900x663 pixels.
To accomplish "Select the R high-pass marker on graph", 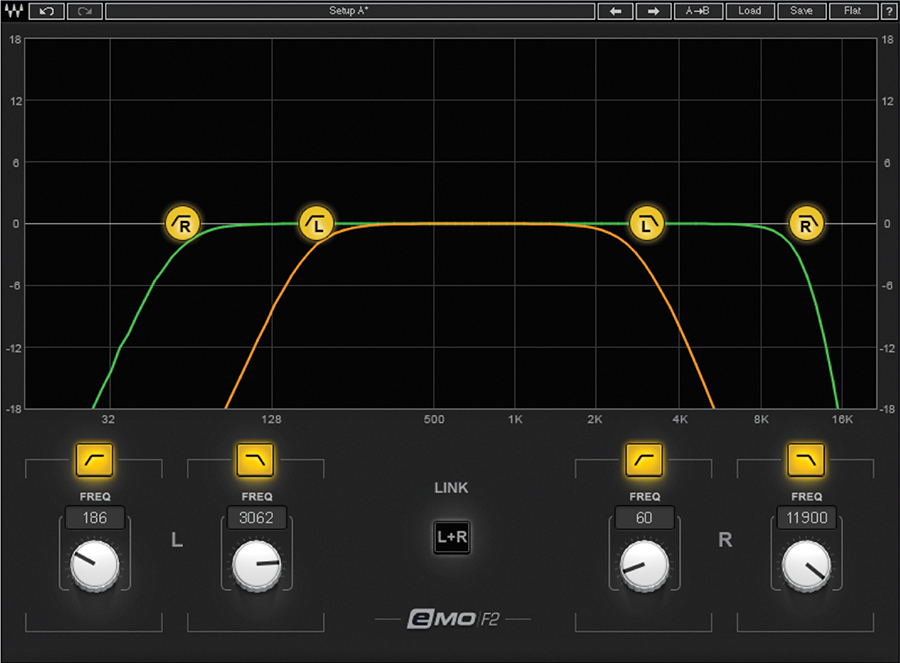I will (x=183, y=224).
